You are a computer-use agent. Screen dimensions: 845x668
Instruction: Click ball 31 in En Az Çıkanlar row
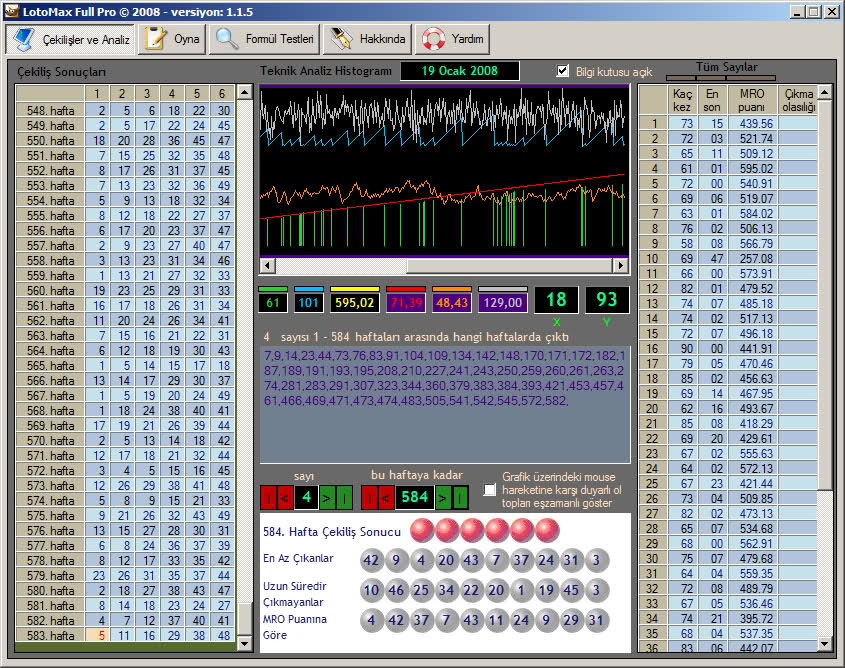(571, 560)
